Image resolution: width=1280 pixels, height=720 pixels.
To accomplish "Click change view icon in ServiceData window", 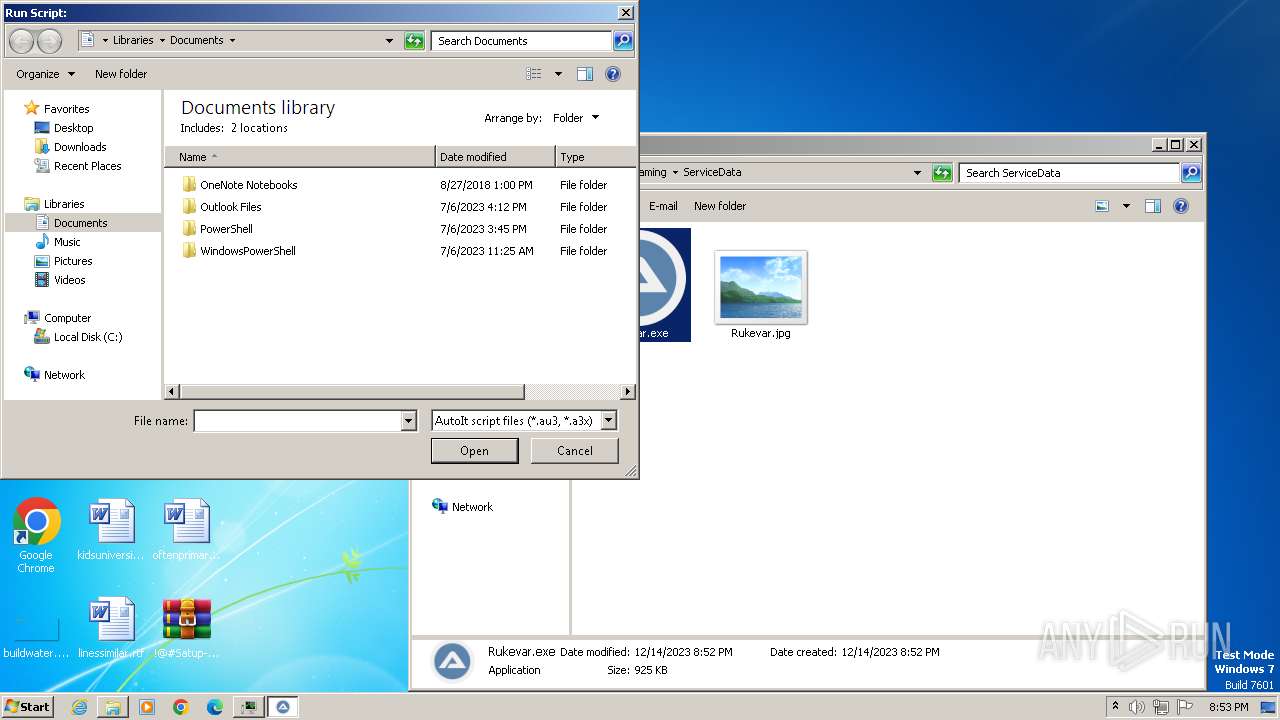I will (x=1102, y=206).
